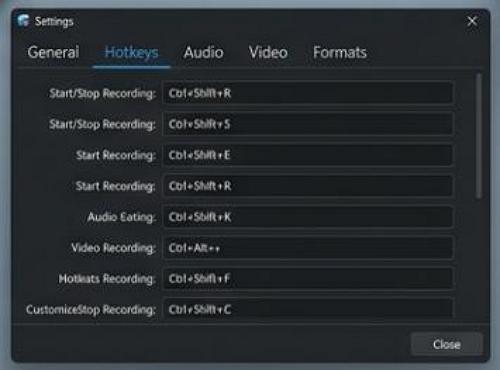The height and width of the screenshot is (370, 500).
Task: Select the first Start Recording hotkey field
Action: point(308,155)
